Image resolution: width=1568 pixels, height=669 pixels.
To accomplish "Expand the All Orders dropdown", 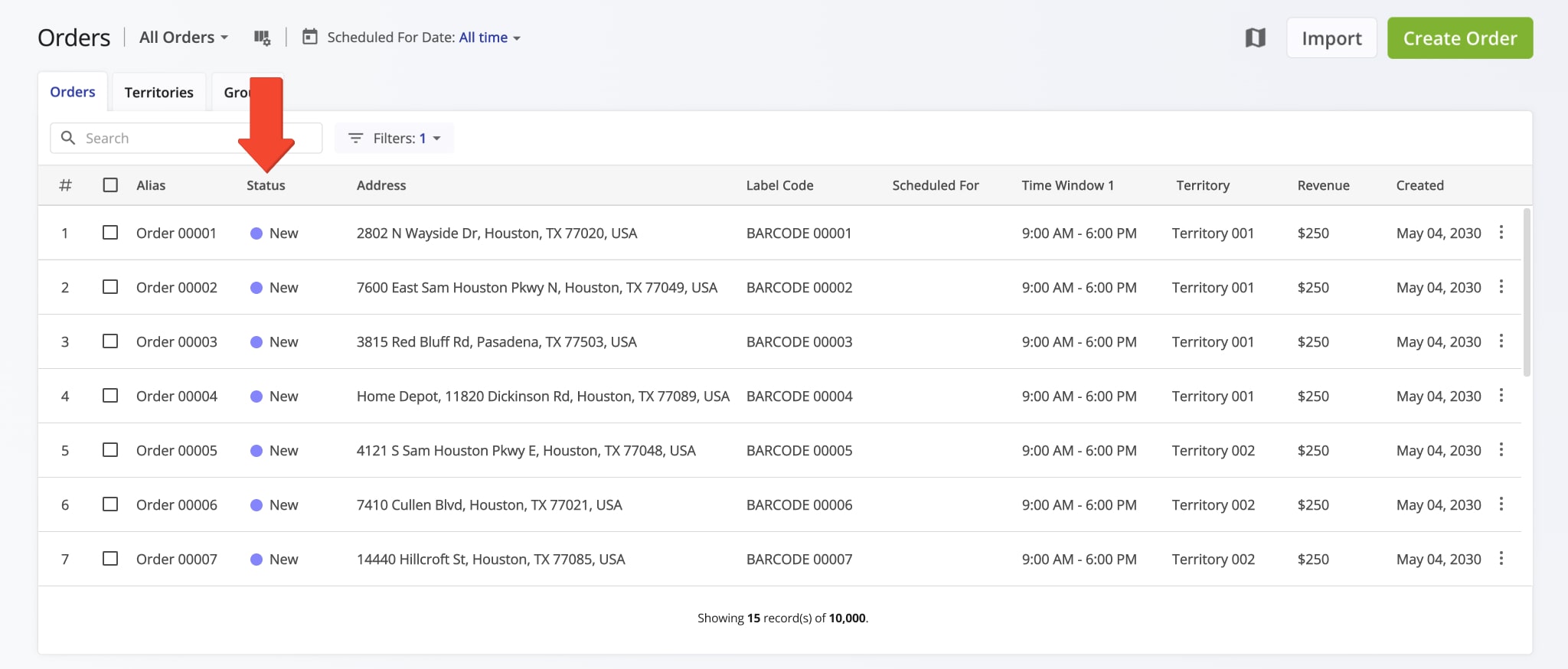I will pos(184,38).
